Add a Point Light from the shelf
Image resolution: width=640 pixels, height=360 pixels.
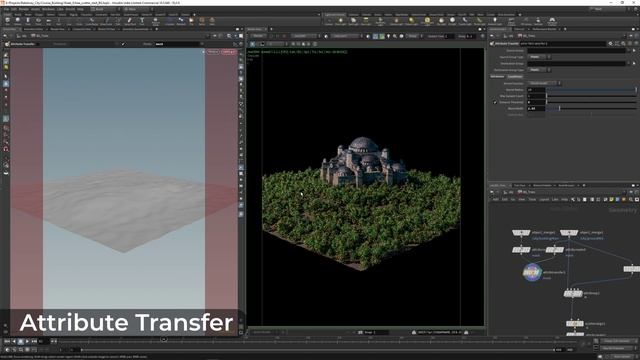[340, 20]
